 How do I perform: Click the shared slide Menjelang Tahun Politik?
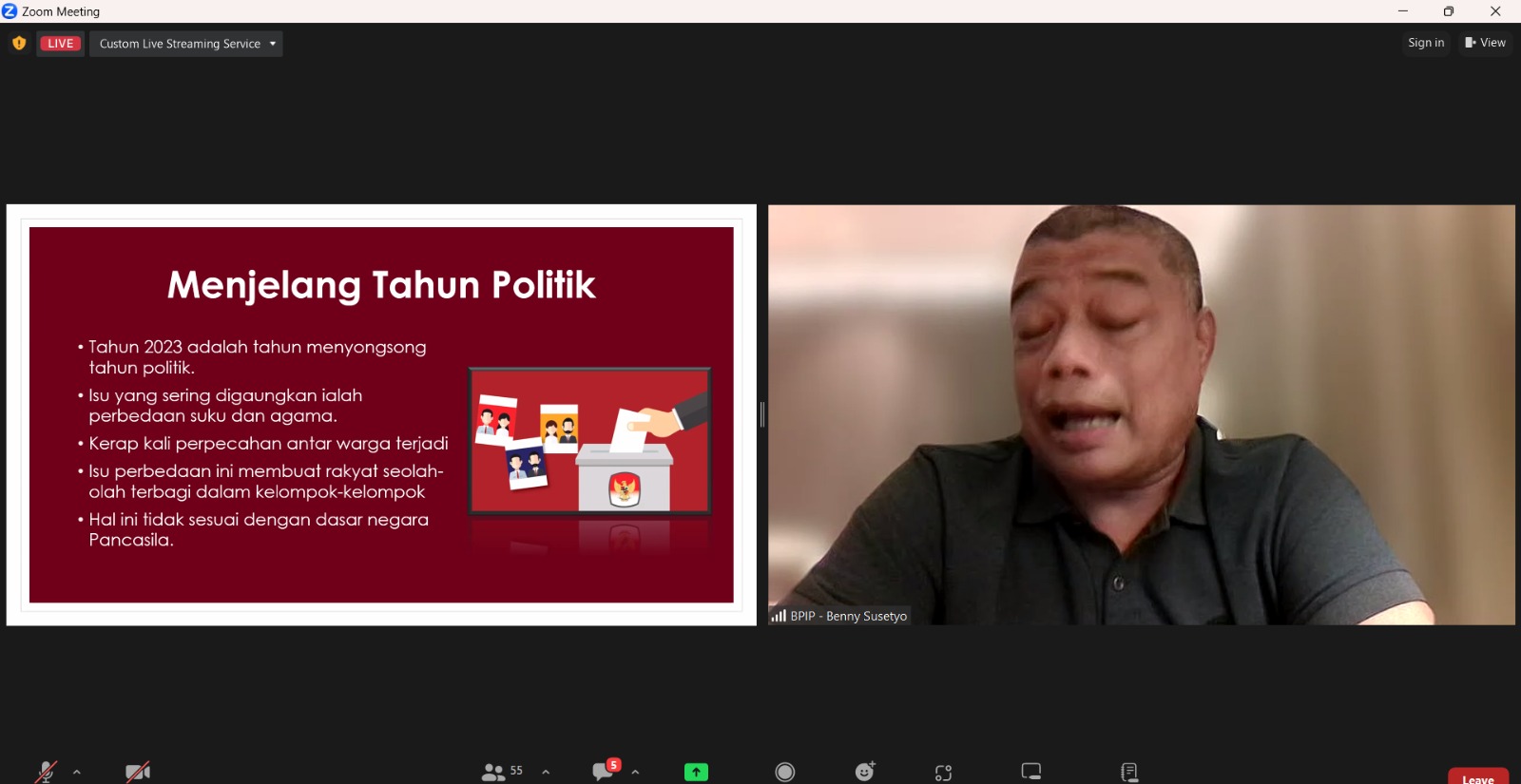point(381,414)
